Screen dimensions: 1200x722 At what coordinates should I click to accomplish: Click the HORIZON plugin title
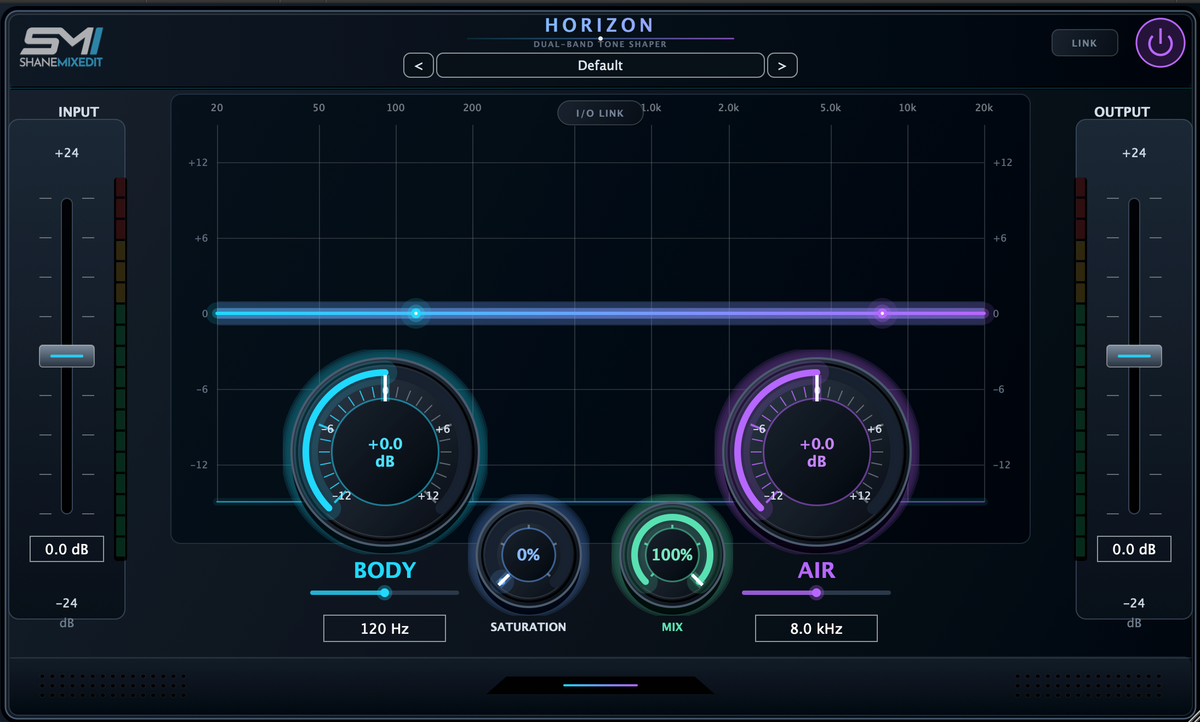click(600, 25)
